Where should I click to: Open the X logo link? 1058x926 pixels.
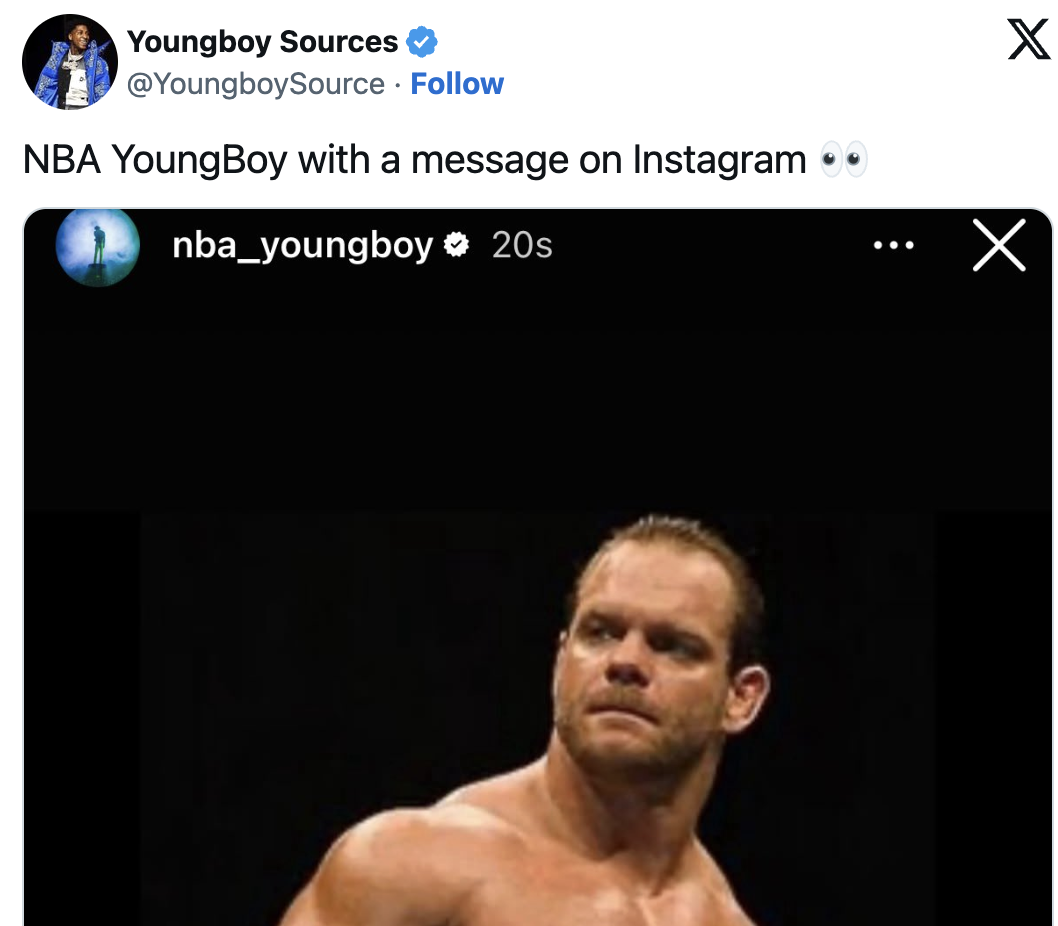coord(1028,40)
